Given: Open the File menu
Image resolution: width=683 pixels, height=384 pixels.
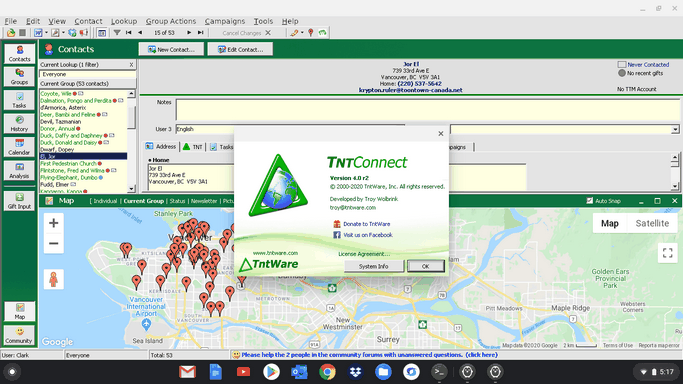Looking at the screenshot, I should click(x=10, y=21).
